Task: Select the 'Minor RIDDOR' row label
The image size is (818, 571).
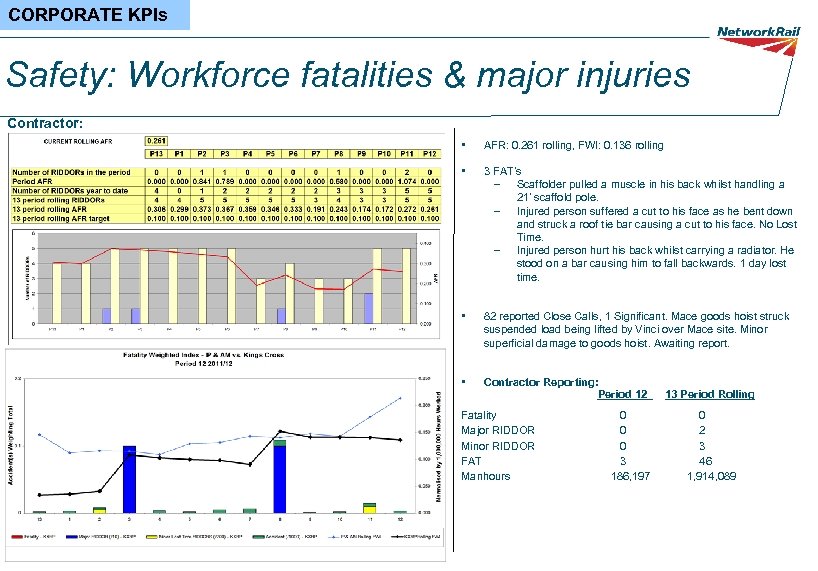Action: (x=498, y=446)
